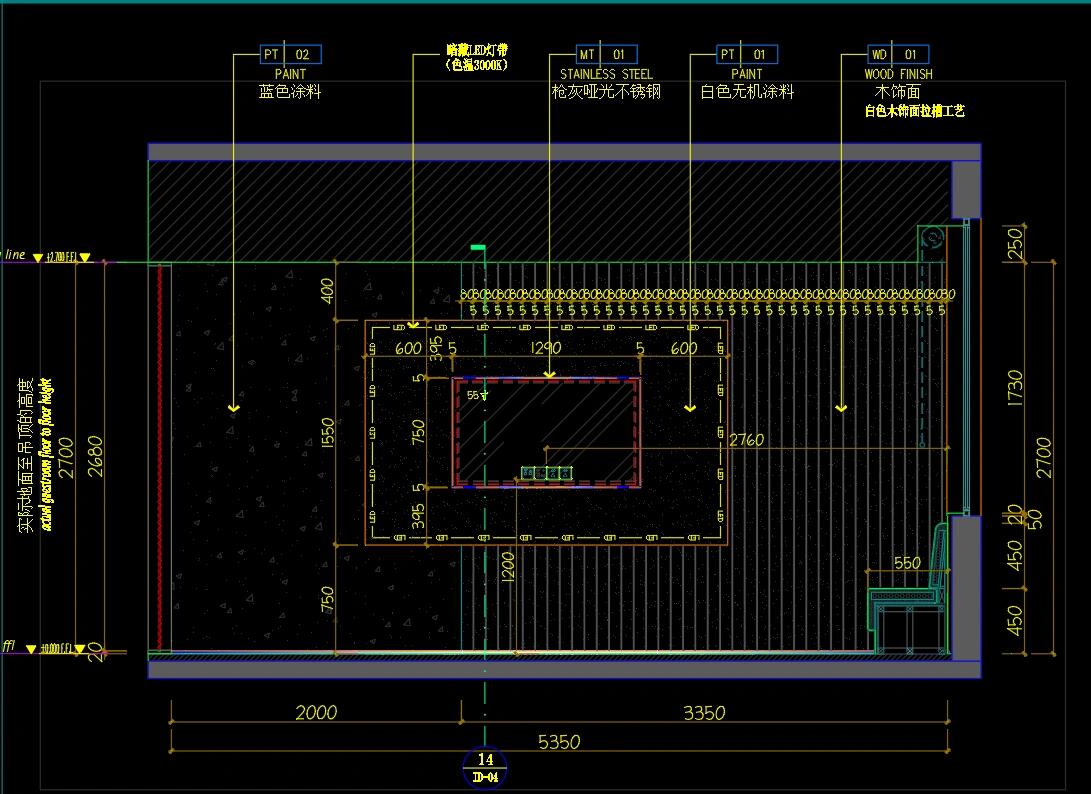Select the 1730 vertical dimension on right
Screen dimensions: 1091x794
[1016, 389]
